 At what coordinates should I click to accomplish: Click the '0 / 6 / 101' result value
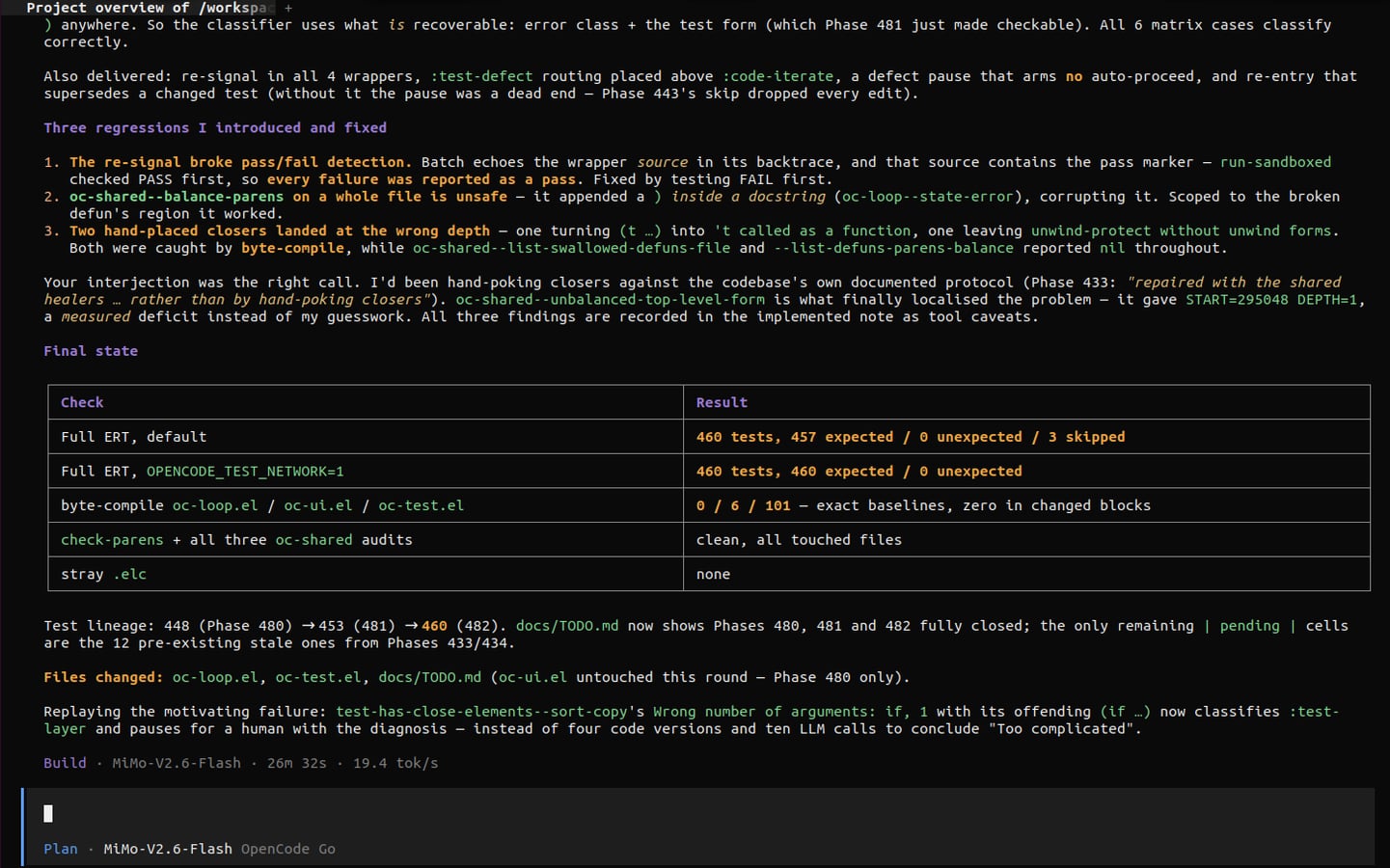tap(744, 505)
